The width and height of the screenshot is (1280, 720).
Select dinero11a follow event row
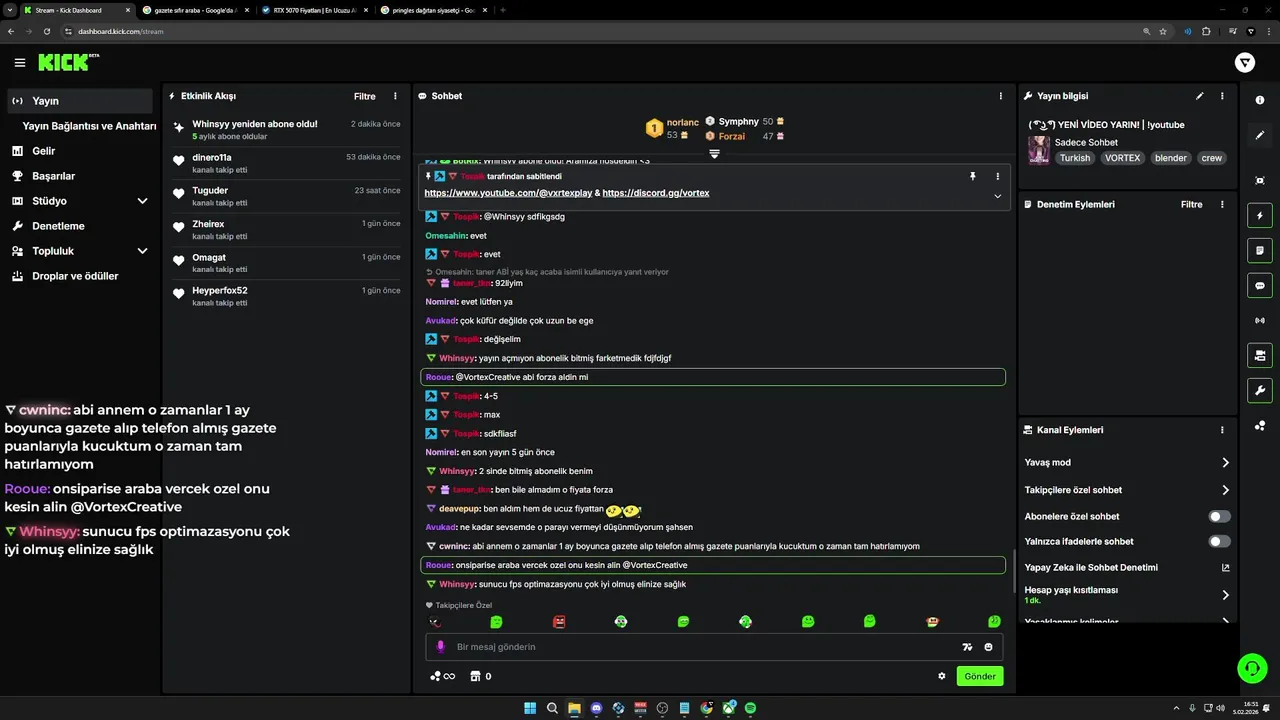[x=286, y=163]
